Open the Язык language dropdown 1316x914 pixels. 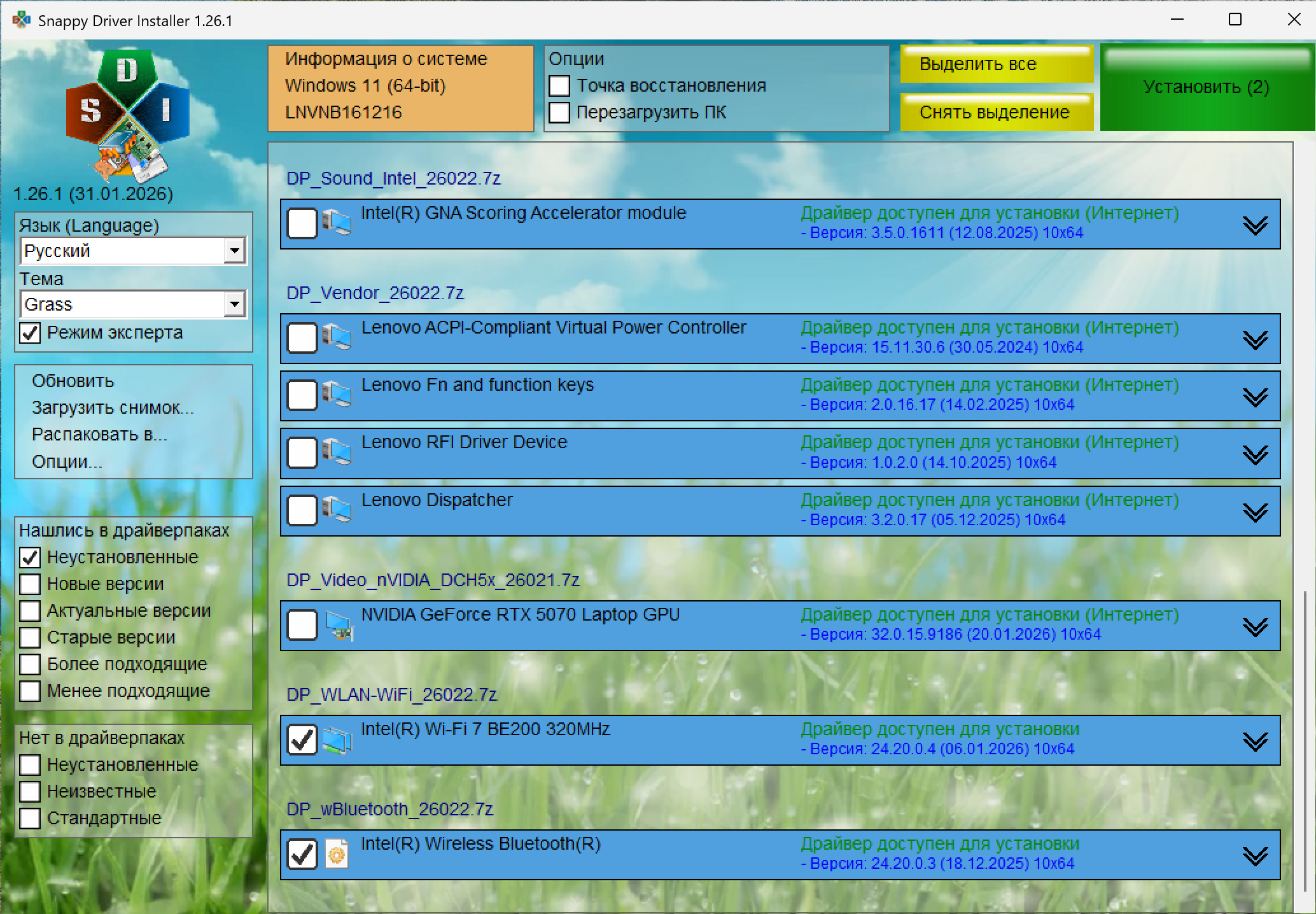[x=235, y=251]
